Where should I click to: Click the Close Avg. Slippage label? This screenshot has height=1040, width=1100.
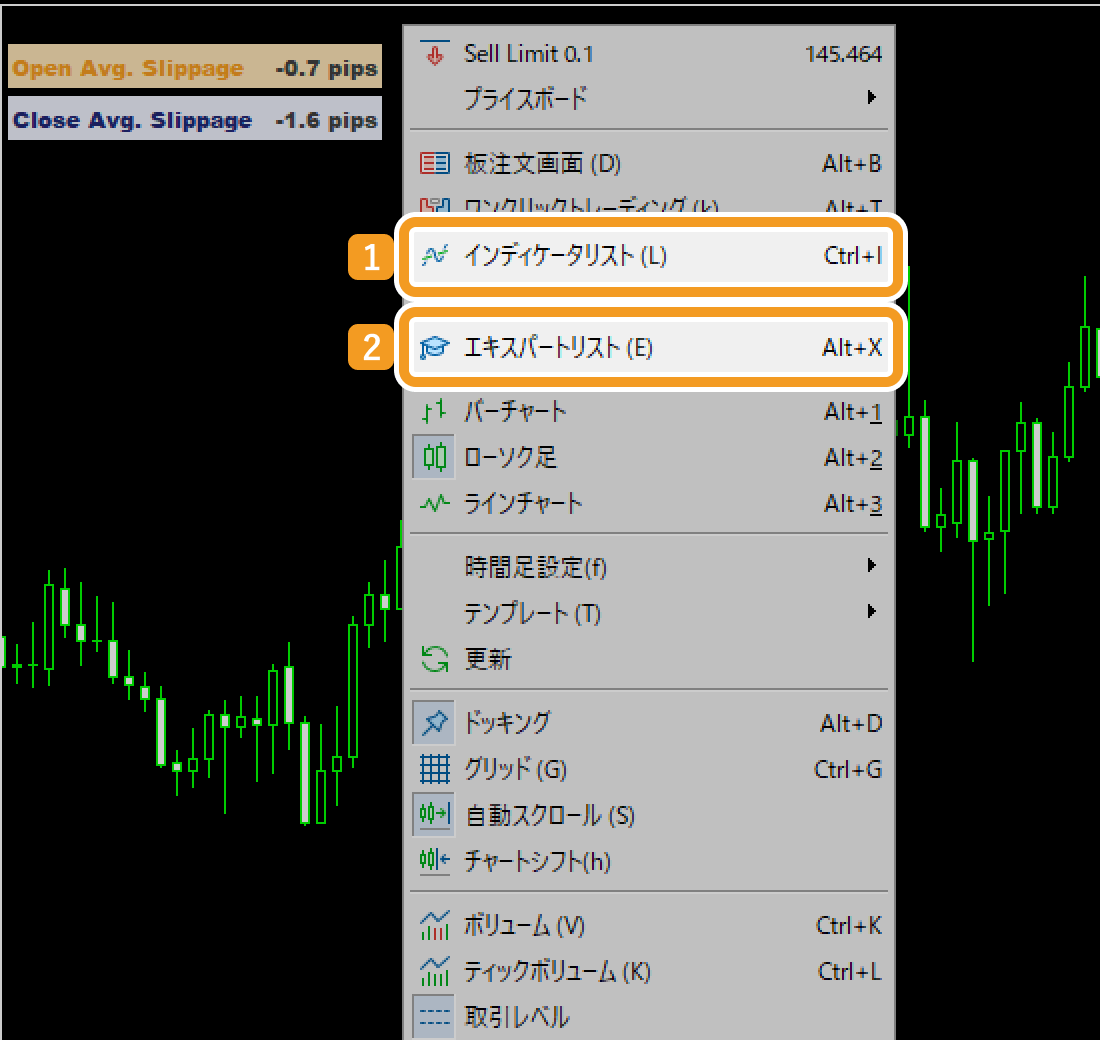click(132, 121)
